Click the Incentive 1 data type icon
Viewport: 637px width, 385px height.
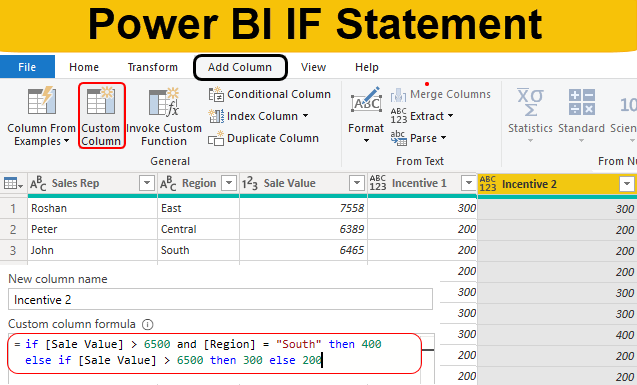(x=377, y=183)
